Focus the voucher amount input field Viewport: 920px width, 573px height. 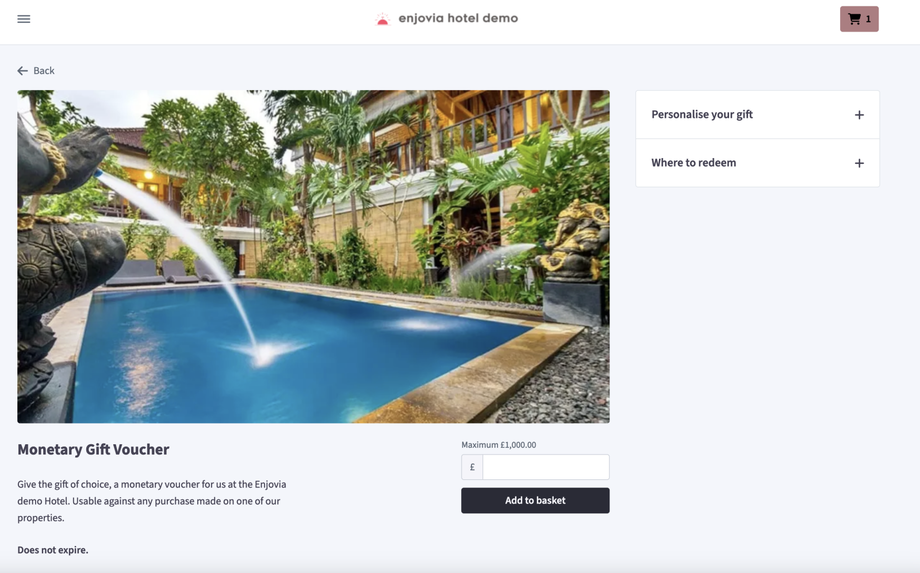pos(546,467)
